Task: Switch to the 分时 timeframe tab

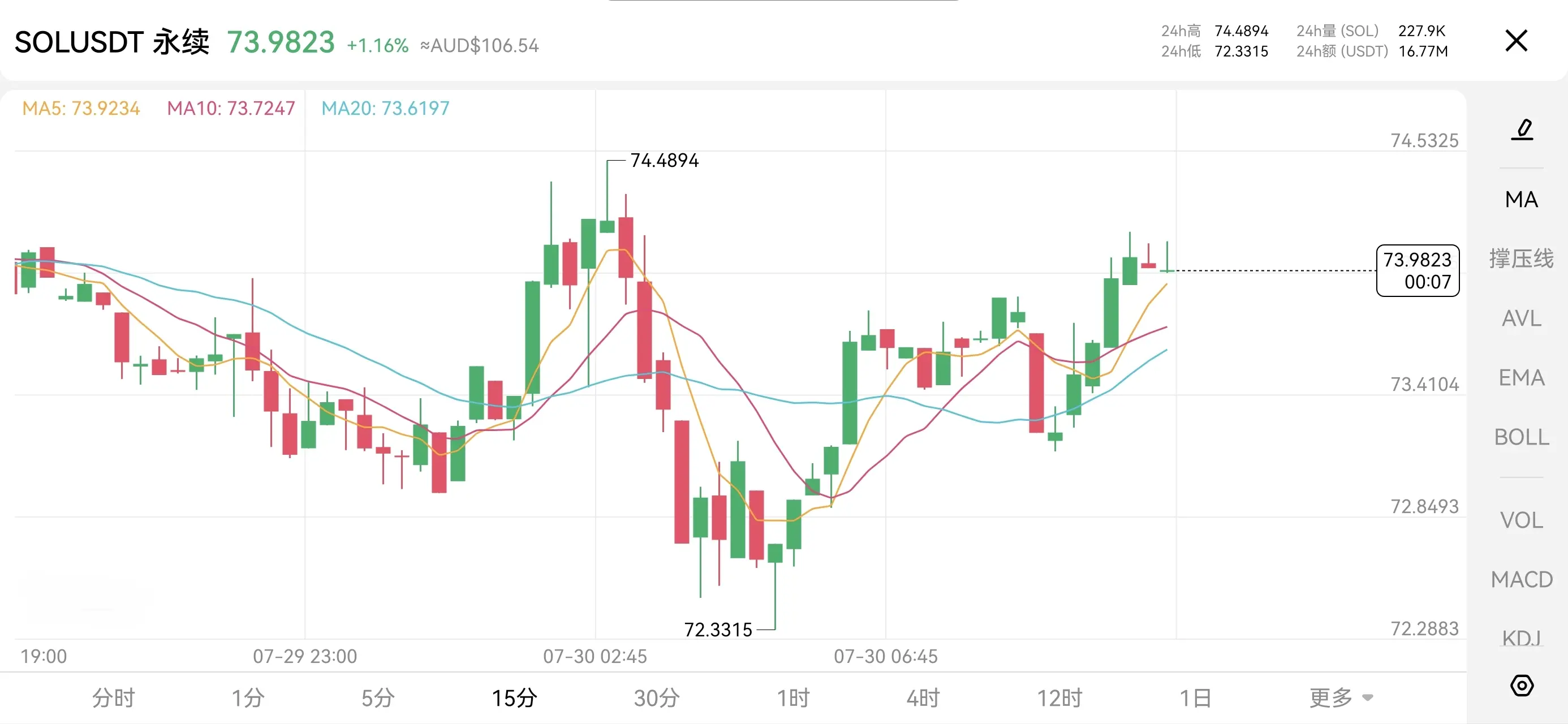Action: coord(113,698)
